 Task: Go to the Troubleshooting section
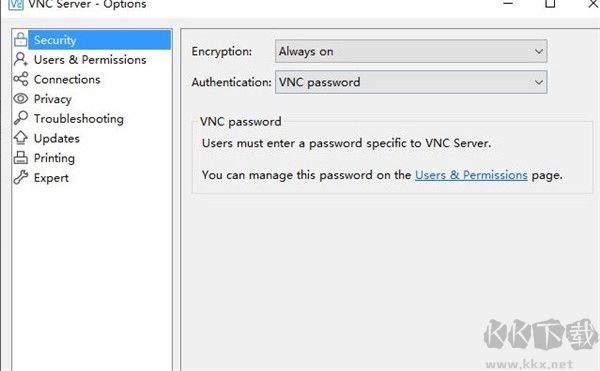point(78,119)
